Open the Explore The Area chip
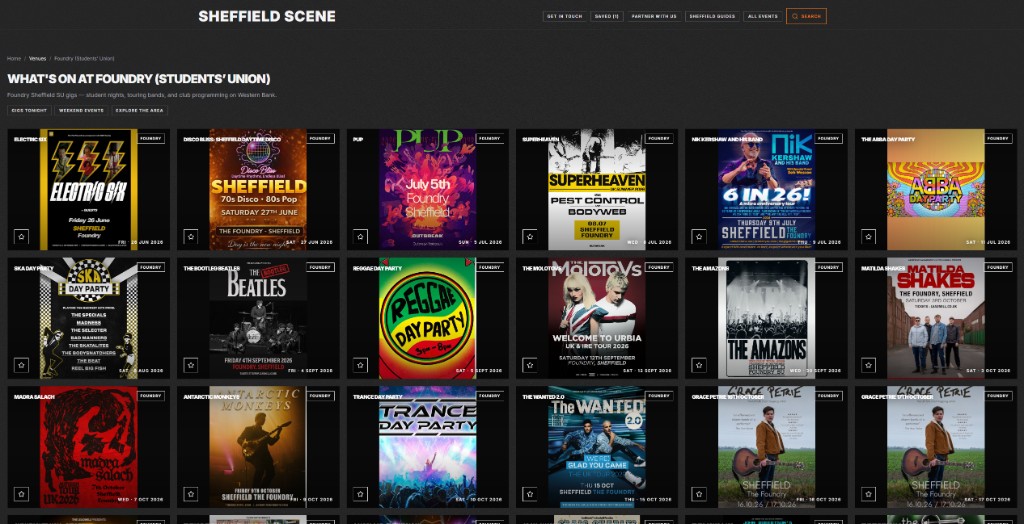This screenshot has width=1024, height=524. 139,110
